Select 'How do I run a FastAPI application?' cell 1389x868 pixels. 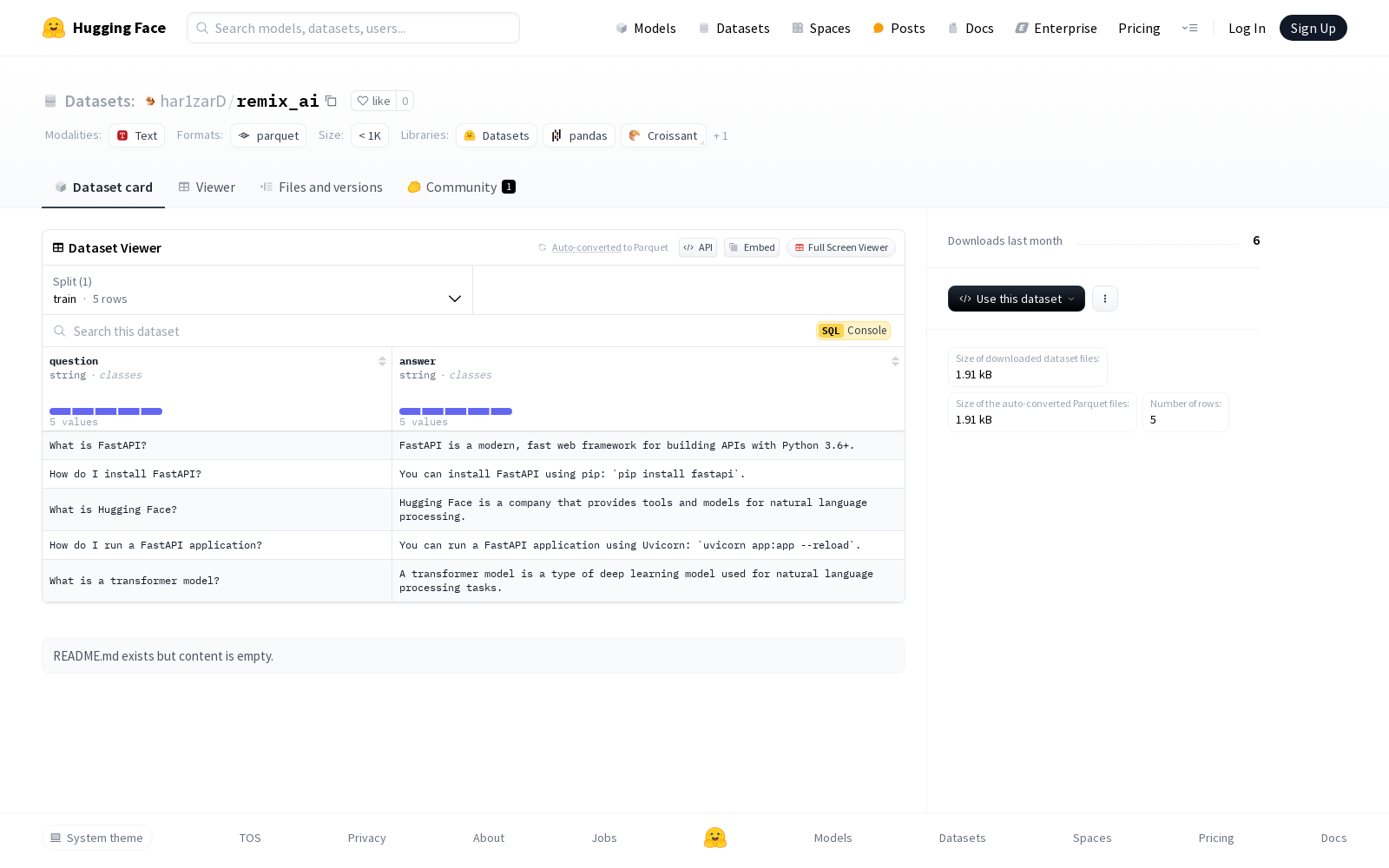[217, 545]
